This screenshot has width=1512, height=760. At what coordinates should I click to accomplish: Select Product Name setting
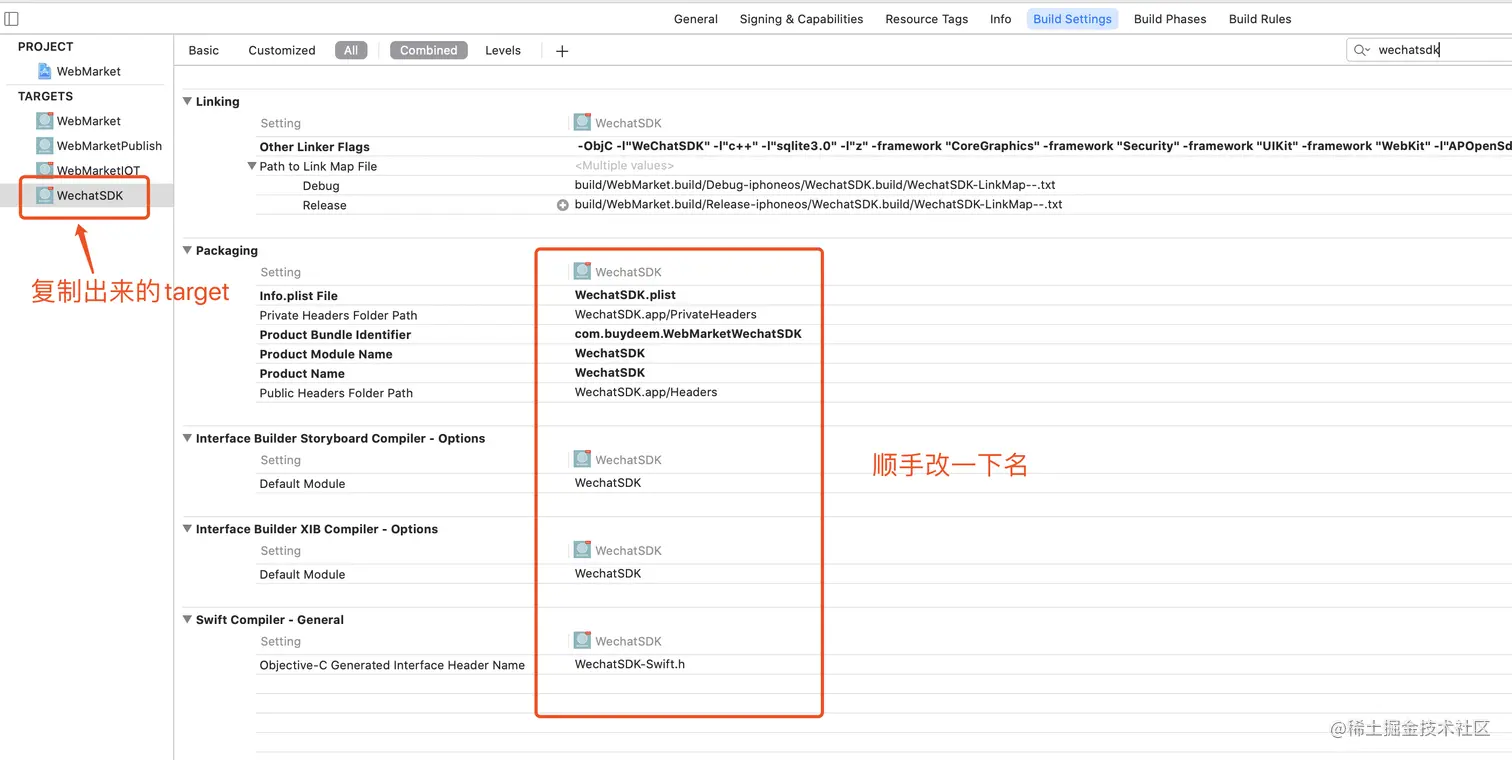pyautogui.click(x=302, y=373)
